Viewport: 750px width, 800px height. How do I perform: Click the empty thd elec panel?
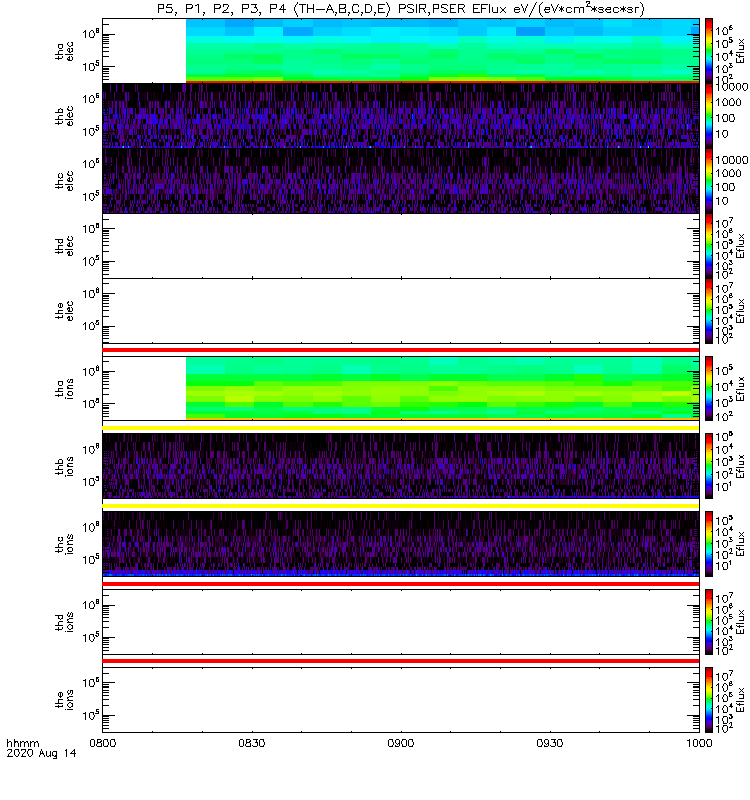(401, 246)
